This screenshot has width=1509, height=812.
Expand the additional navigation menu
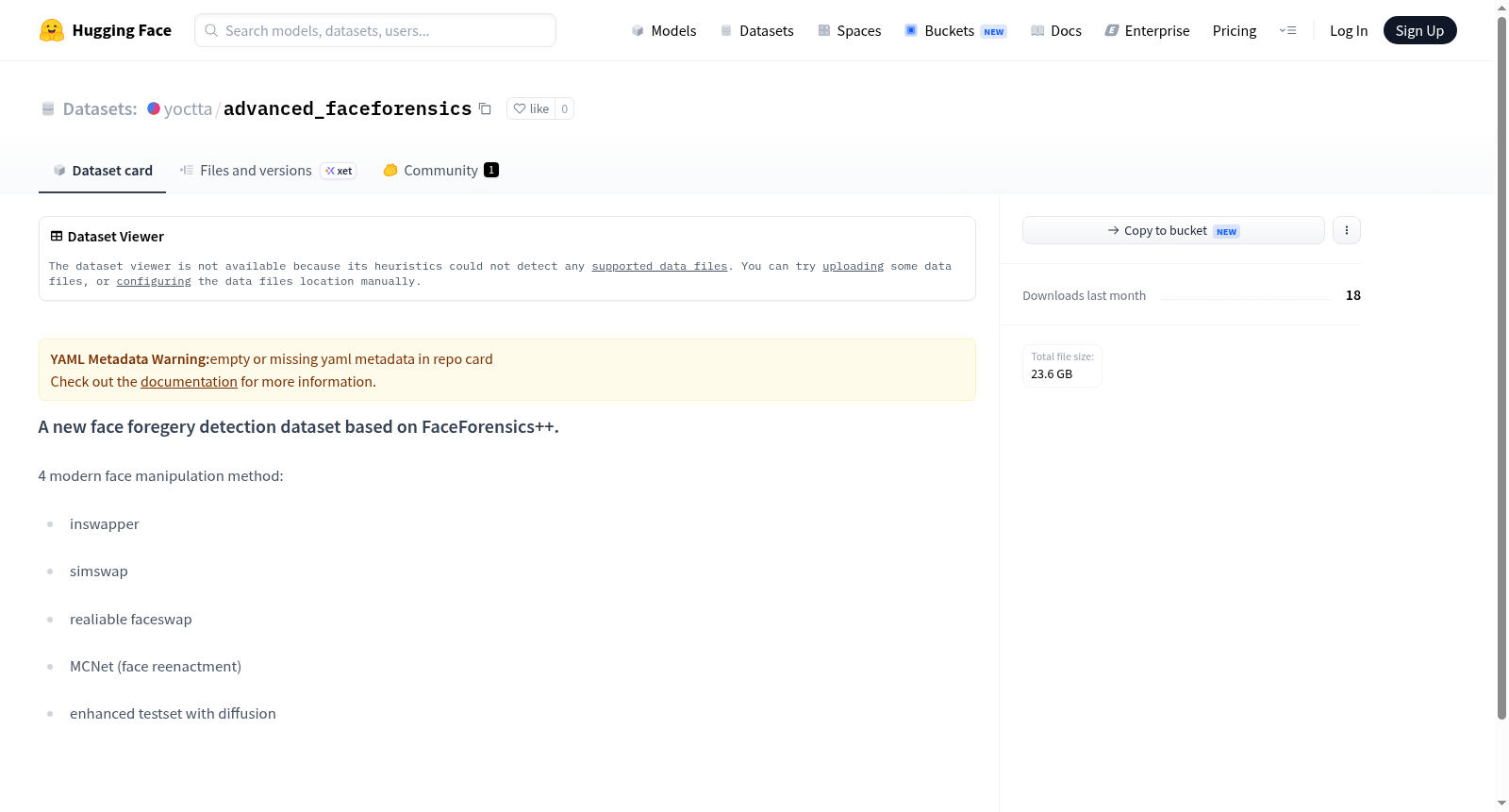pyautogui.click(x=1287, y=30)
